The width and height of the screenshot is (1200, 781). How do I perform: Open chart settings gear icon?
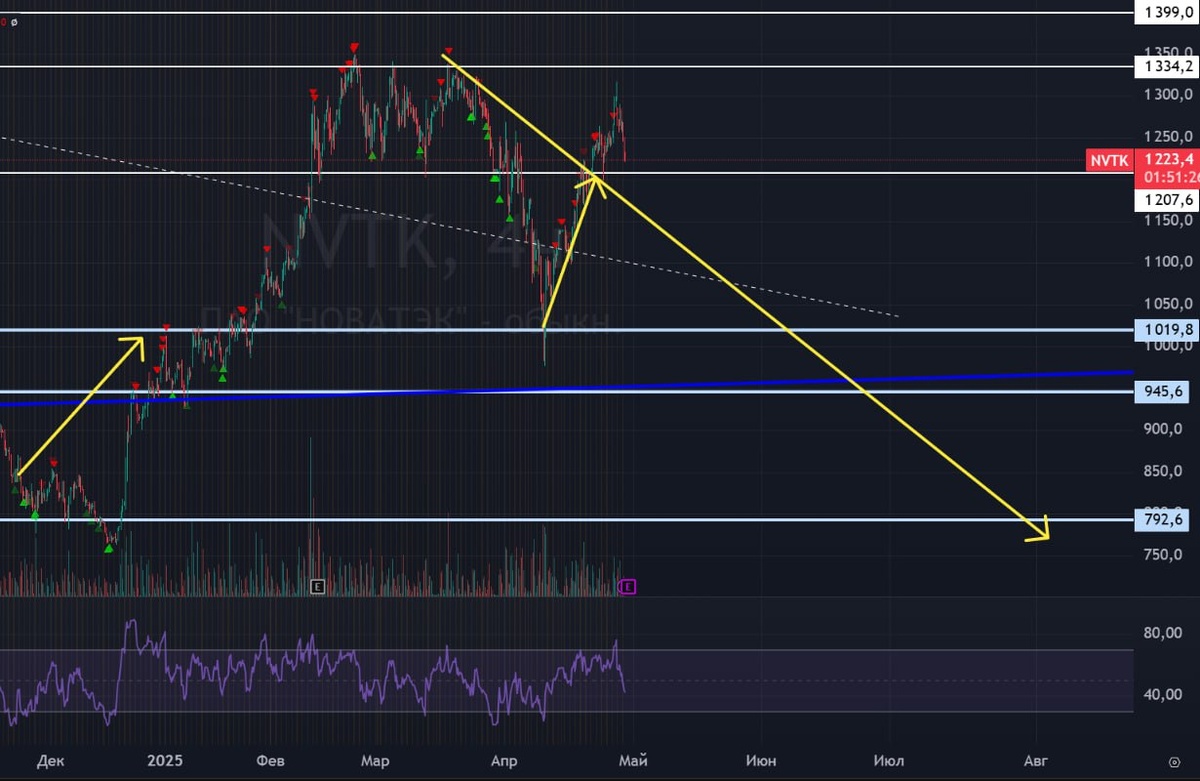tap(1174, 762)
